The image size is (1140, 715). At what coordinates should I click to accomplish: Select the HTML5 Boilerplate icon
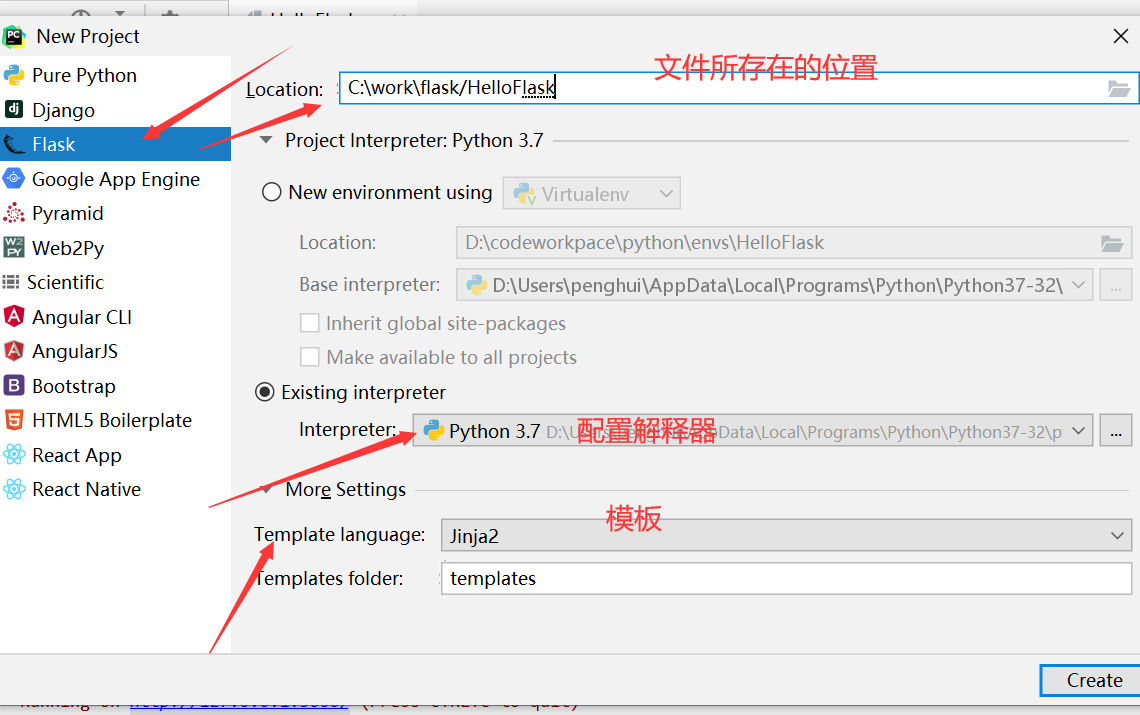coord(14,420)
